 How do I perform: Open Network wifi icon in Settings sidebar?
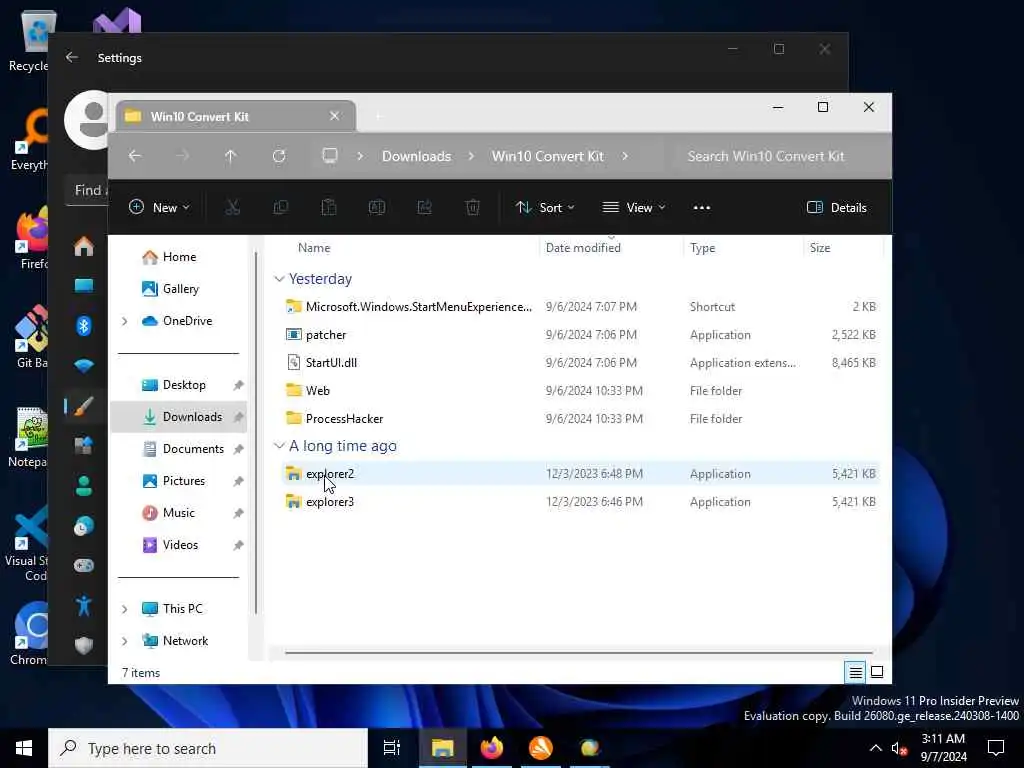coord(84,366)
